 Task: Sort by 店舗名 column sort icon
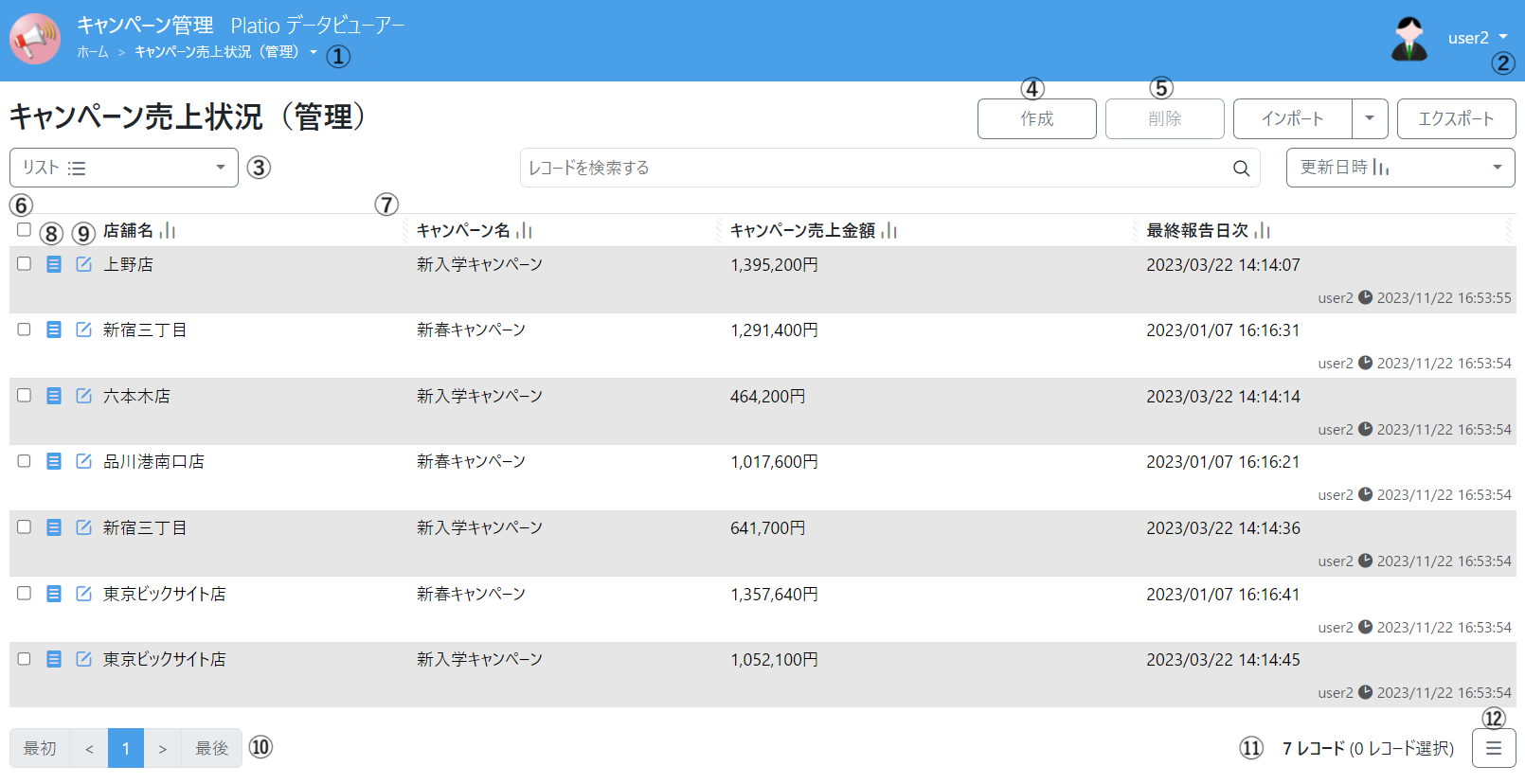(168, 231)
